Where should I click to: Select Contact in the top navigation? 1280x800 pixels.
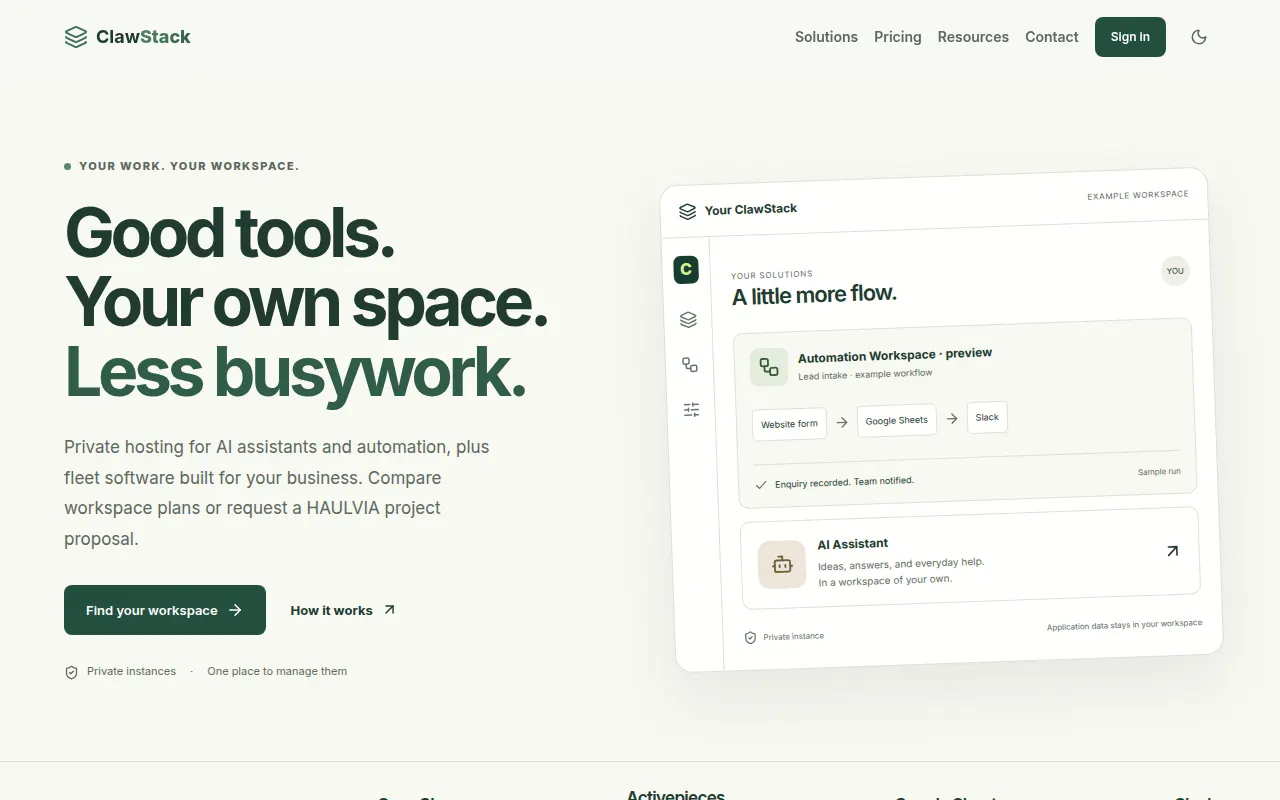tap(1052, 37)
